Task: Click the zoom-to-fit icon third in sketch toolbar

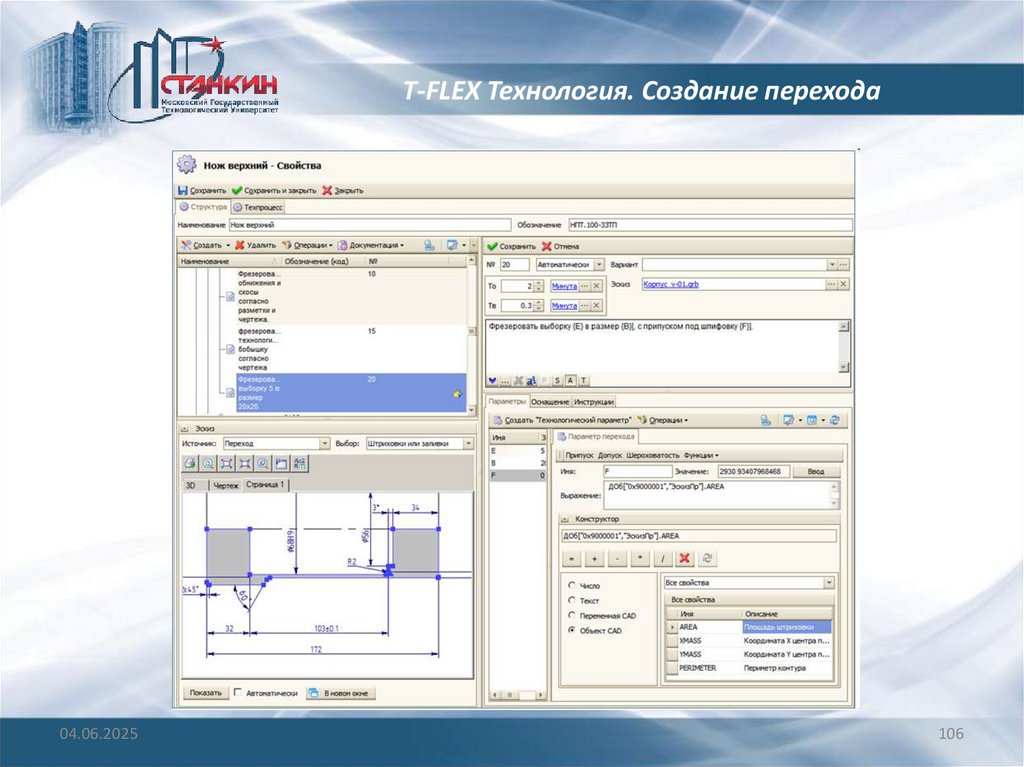Action: 226,463
